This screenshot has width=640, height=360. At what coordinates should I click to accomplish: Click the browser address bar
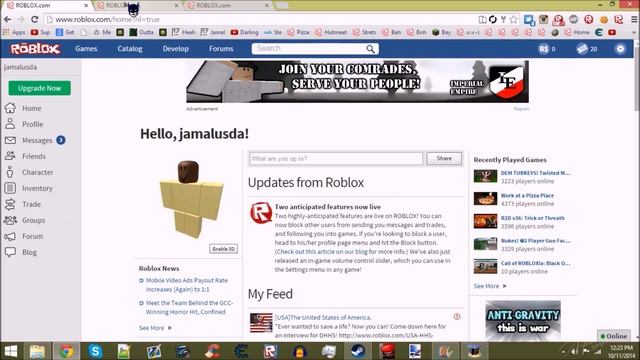[261, 19]
